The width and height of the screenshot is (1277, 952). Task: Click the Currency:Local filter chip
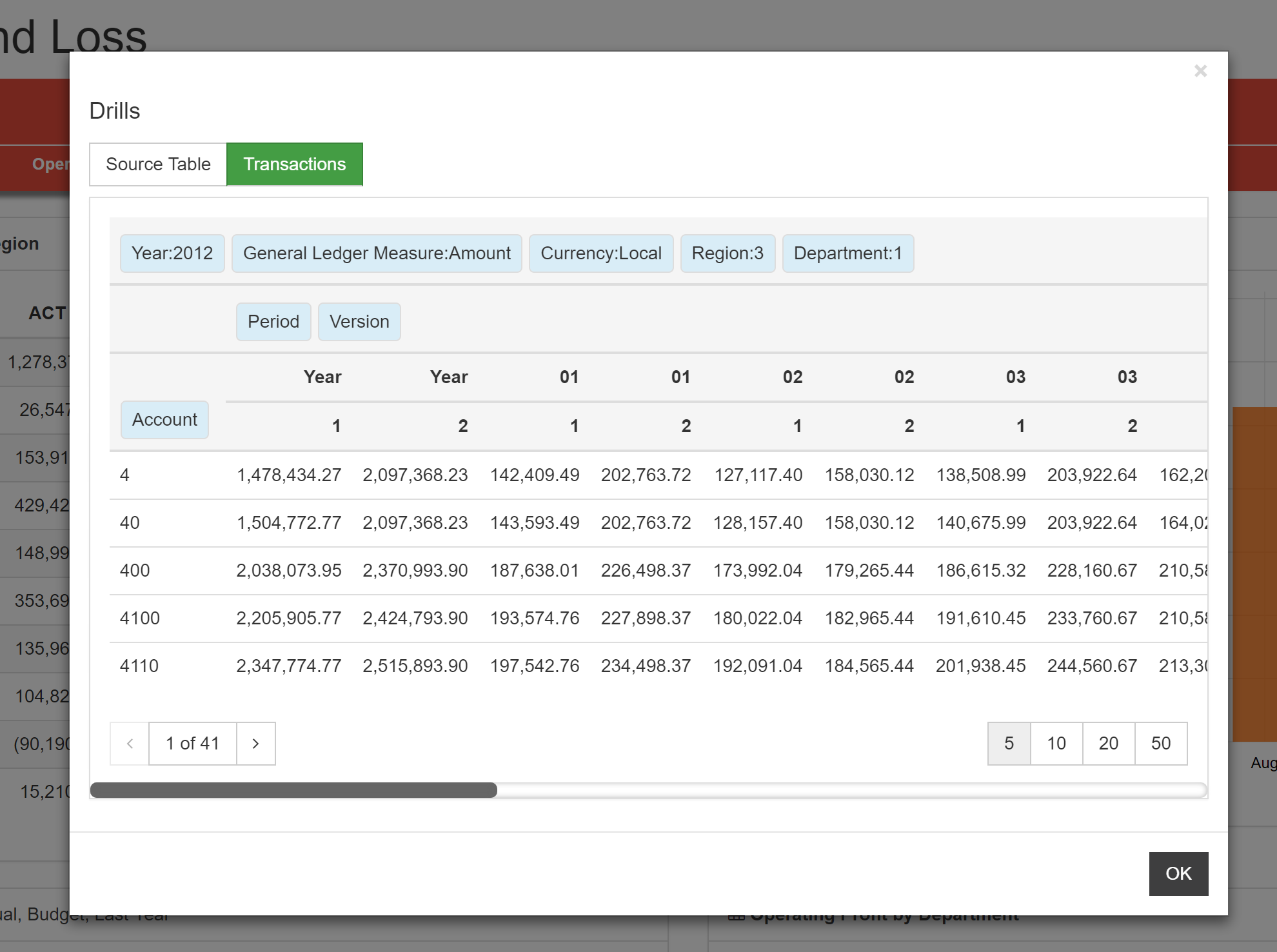point(600,253)
